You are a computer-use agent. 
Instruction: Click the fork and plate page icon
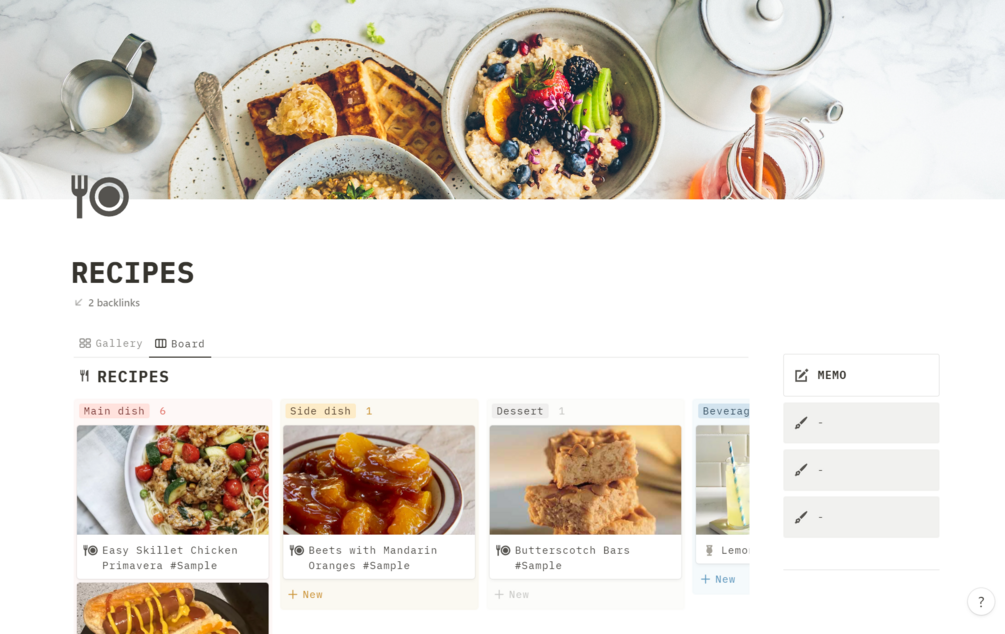[100, 196]
